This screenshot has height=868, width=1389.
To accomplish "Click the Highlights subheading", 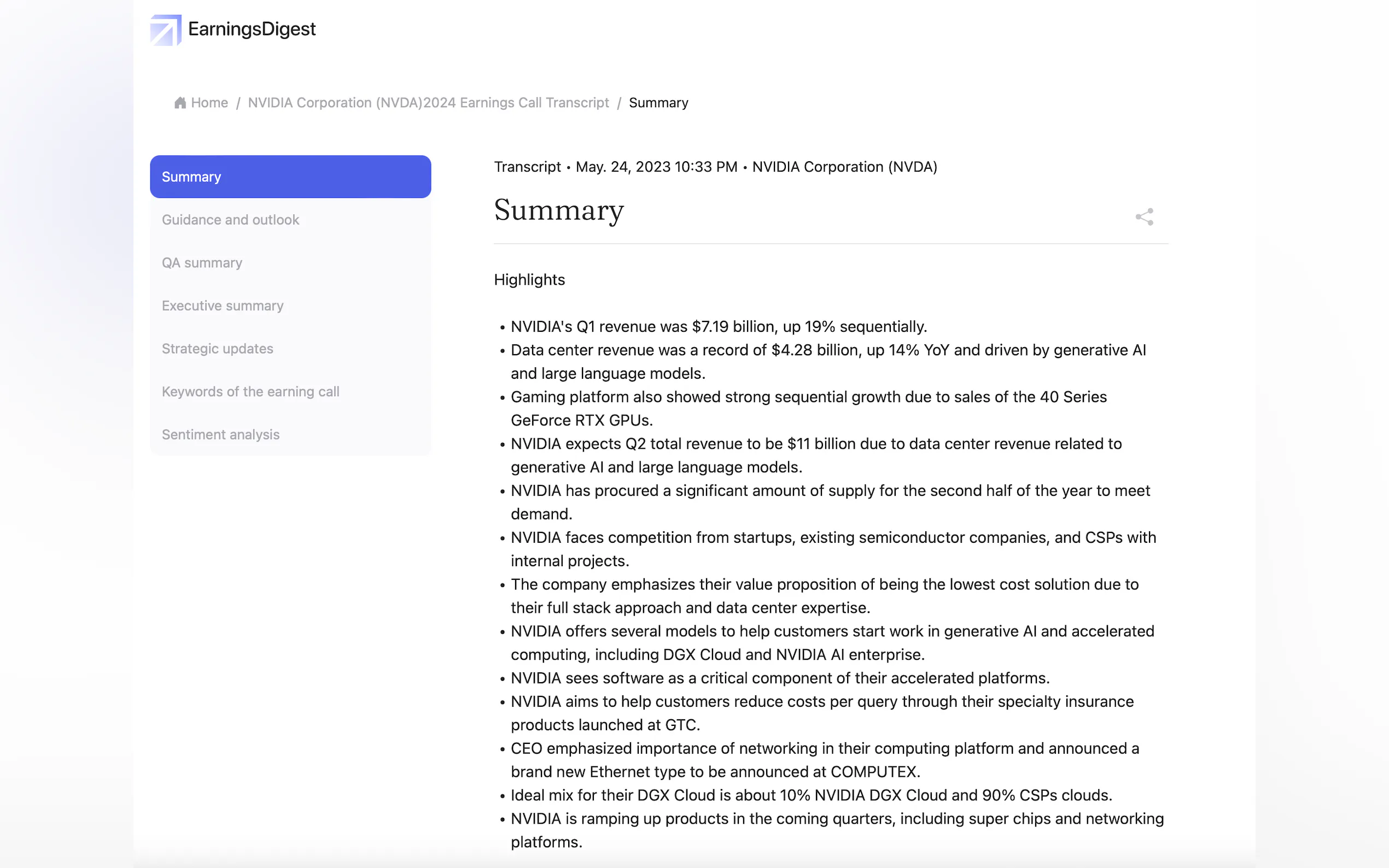I will [529, 279].
